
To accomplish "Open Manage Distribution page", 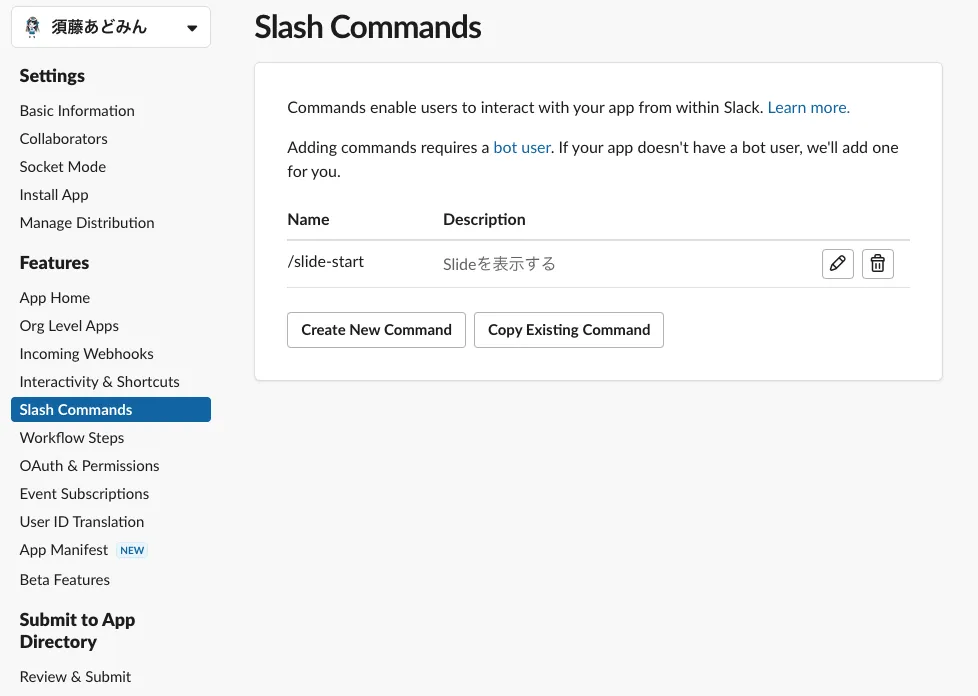I will (87, 223).
